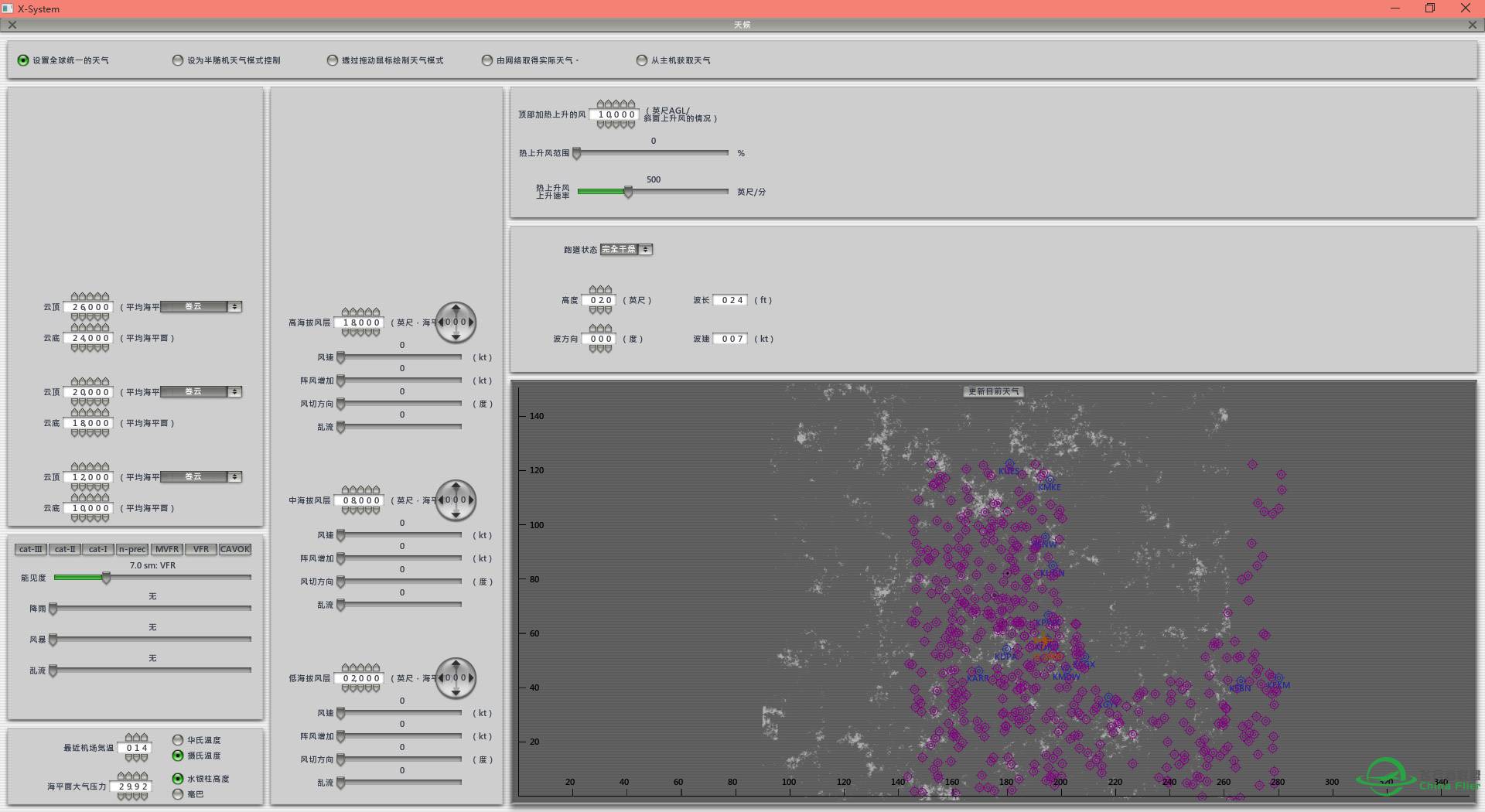
Task: Open cloud type dropdown for 12000 cloud top
Action: (x=201, y=477)
